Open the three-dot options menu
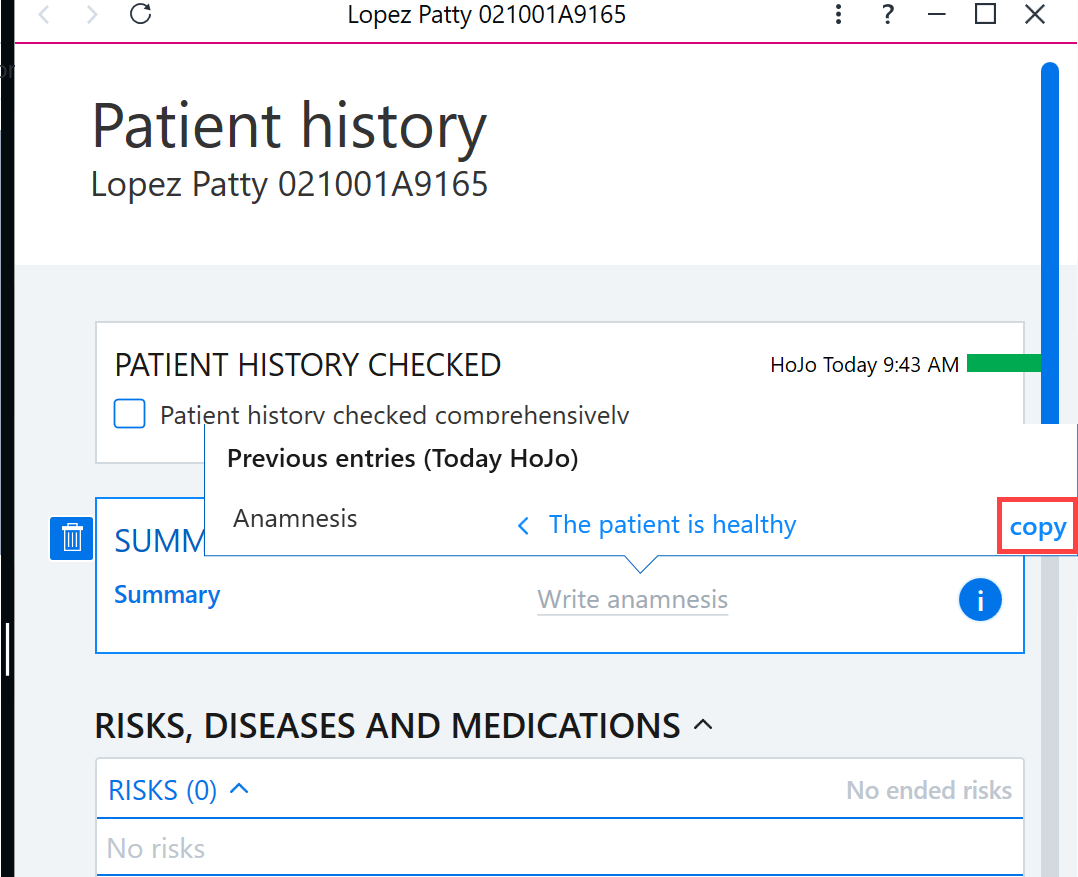Image resolution: width=1078 pixels, height=877 pixels. point(838,14)
